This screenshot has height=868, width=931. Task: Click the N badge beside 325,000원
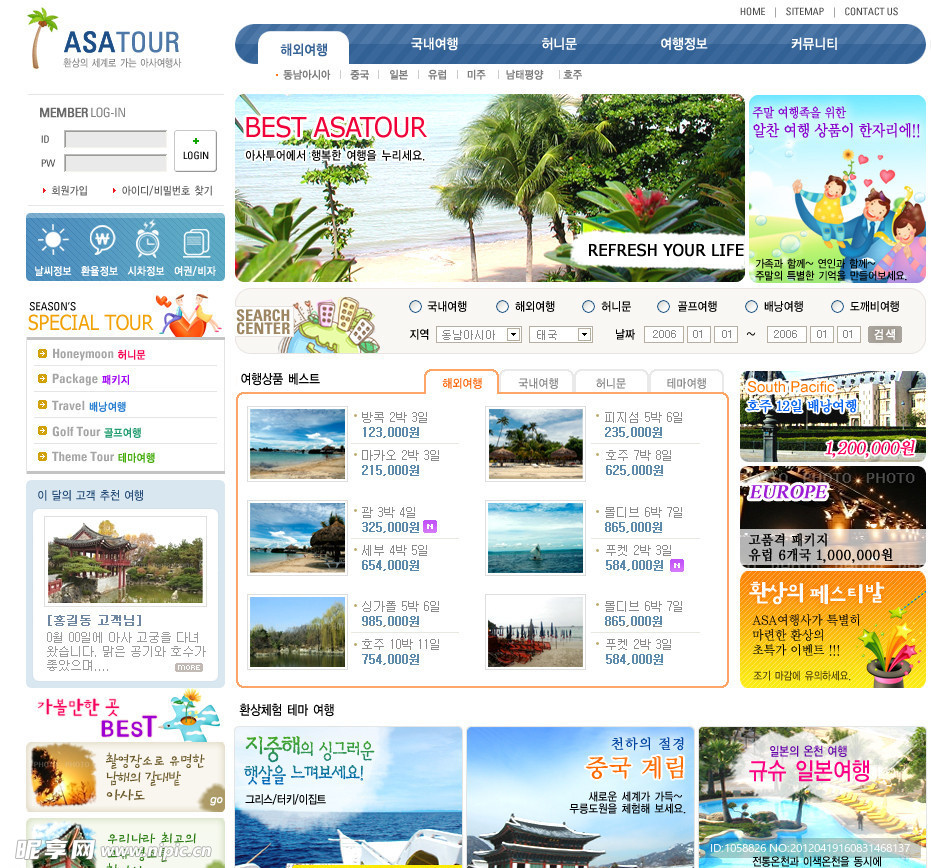coord(430,527)
